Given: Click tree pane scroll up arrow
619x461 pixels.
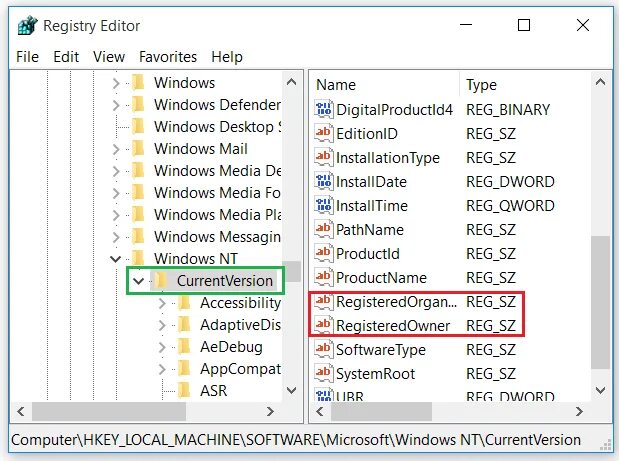Looking at the screenshot, I should (x=291, y=82).
